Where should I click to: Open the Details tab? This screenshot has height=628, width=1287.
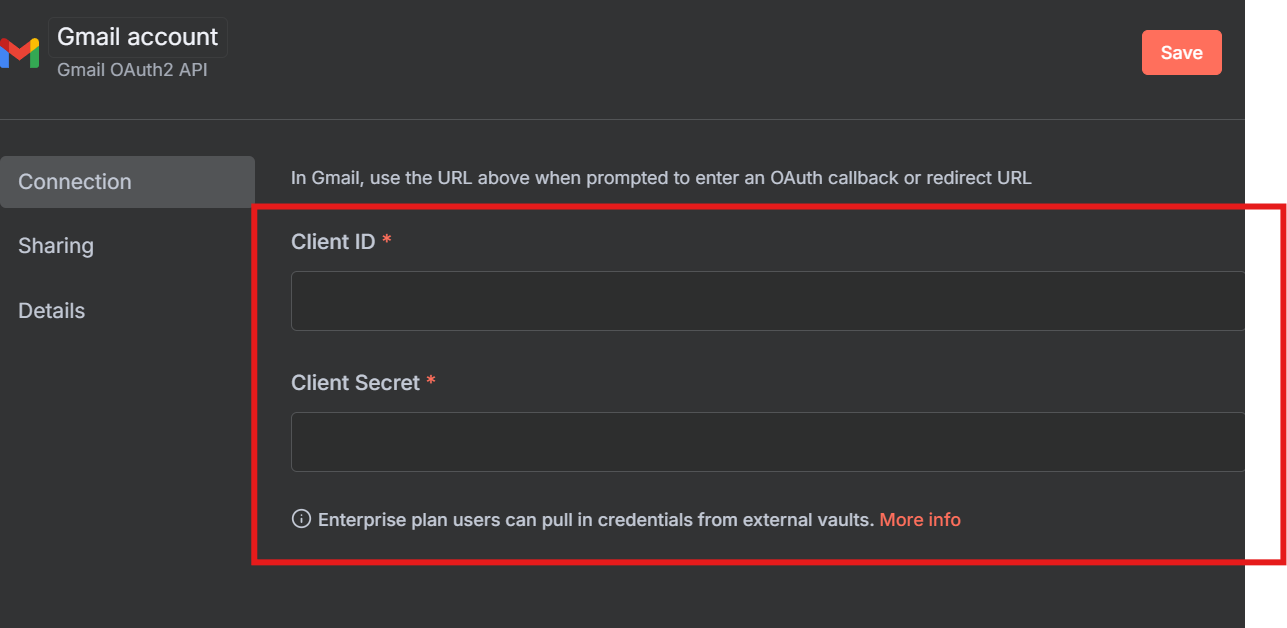click(52, 311)
